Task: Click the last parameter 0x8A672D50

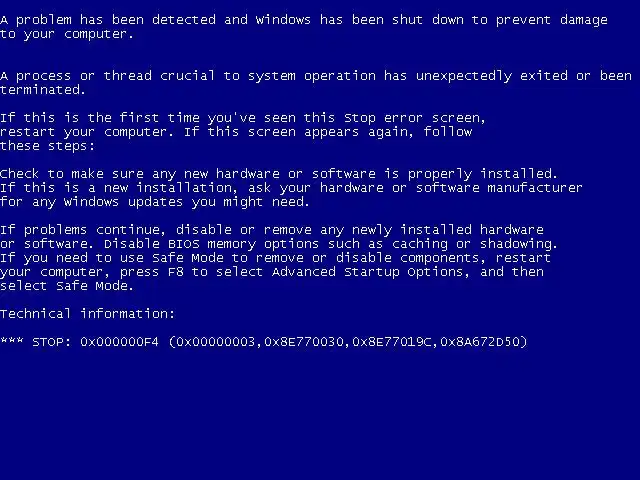Action: (480, 341)
